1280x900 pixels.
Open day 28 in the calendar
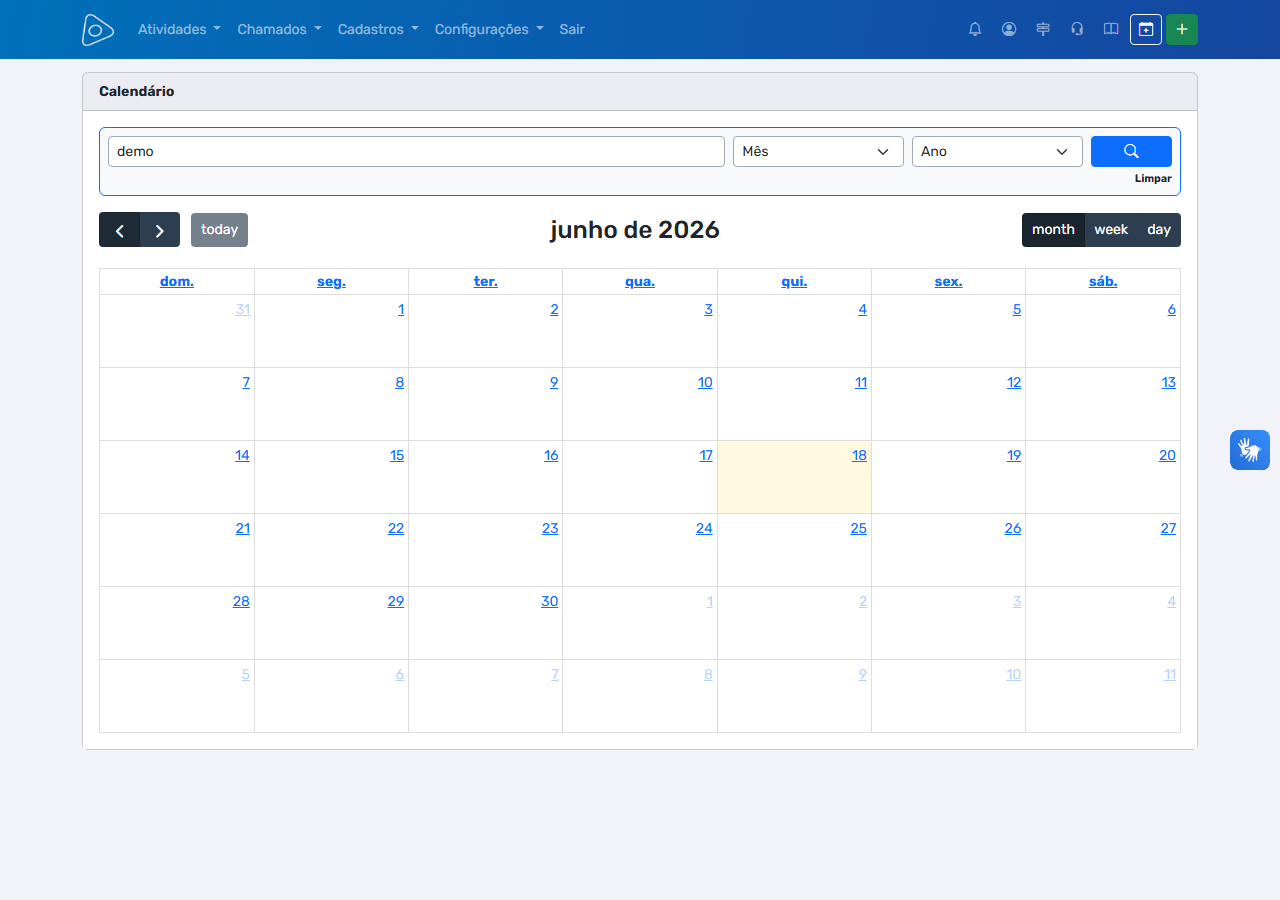[241, 602]
